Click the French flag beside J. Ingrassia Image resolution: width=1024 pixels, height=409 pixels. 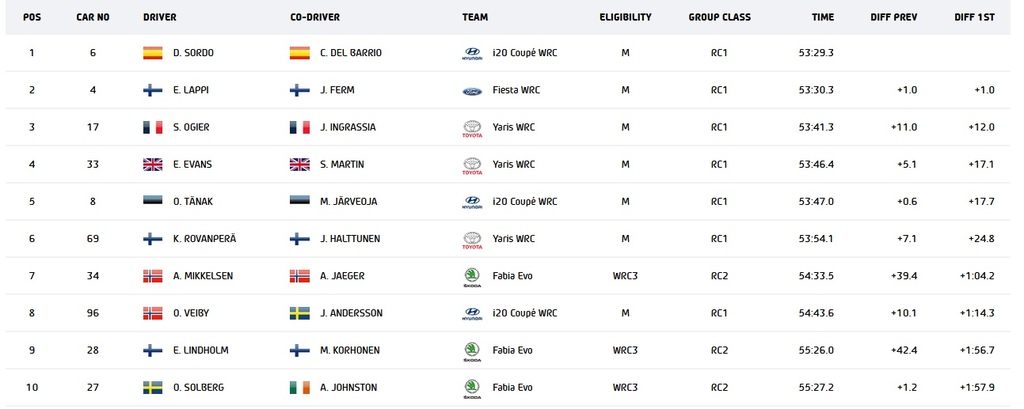300,127
